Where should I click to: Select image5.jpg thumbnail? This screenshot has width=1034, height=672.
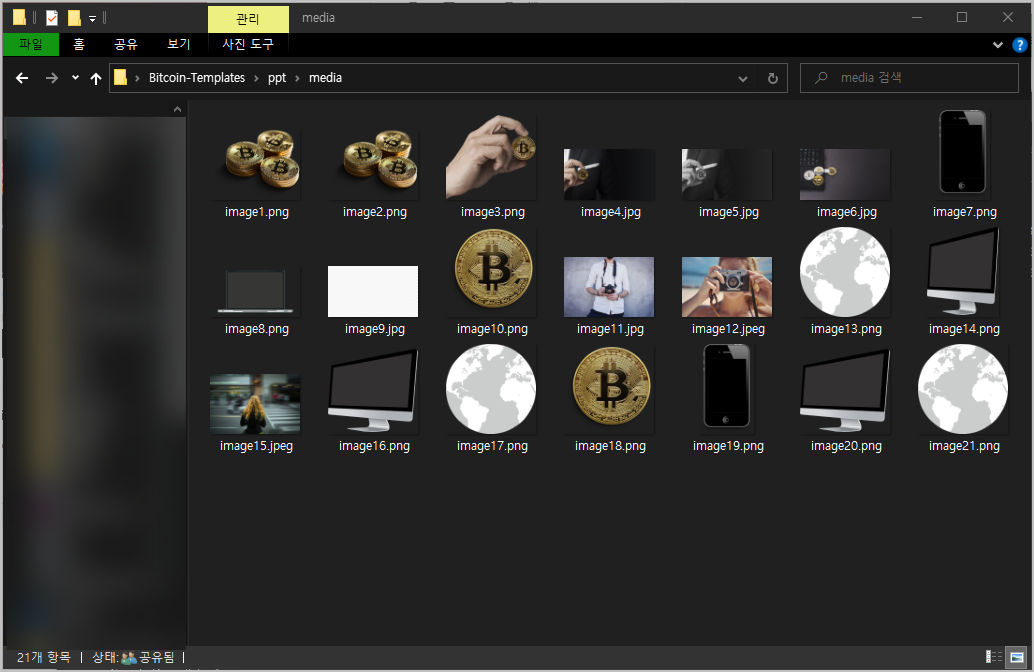tap(727, 174)
